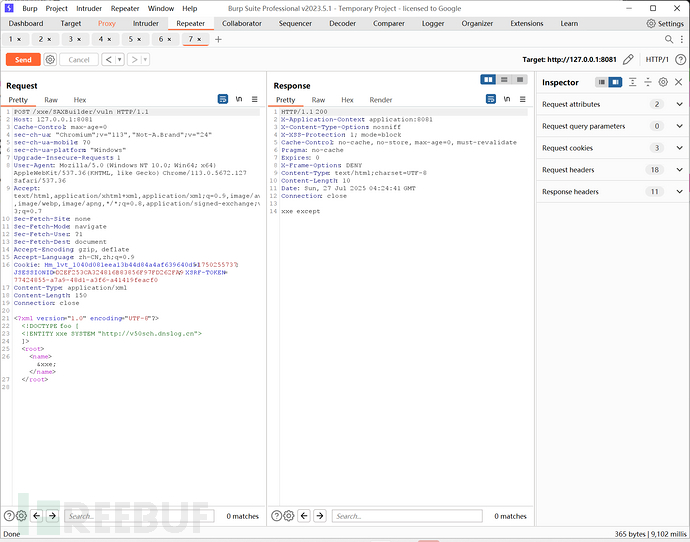Open Inspector settings gear icon

click(x=664, y=82)
